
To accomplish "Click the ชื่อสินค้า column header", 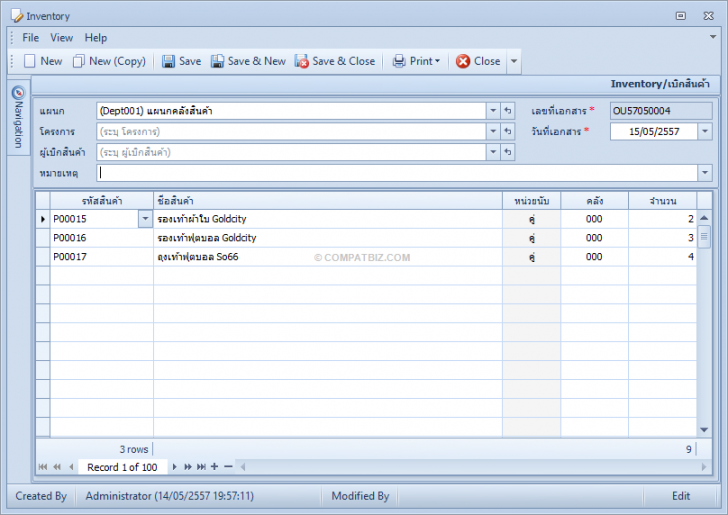I will coord(328,201).
